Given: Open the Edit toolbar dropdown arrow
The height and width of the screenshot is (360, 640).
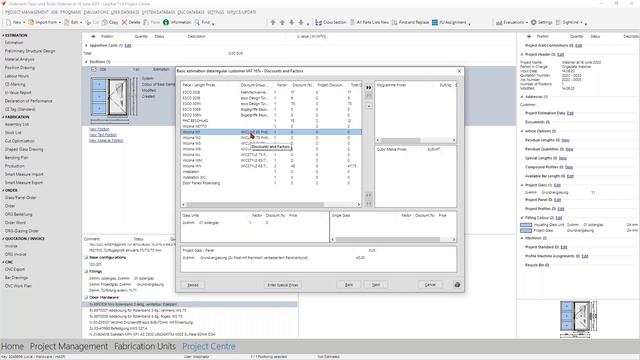Looking at the screenshot, I should coord(81,23).
